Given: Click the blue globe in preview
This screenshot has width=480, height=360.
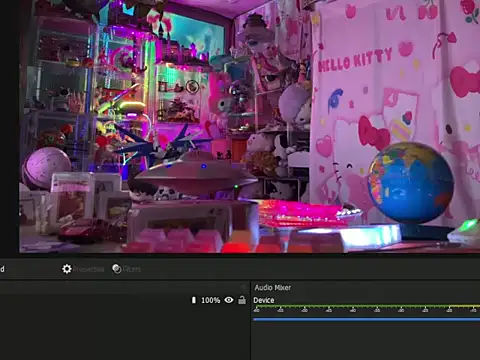Looking at the screenshot, I should (x=411, y=183).
